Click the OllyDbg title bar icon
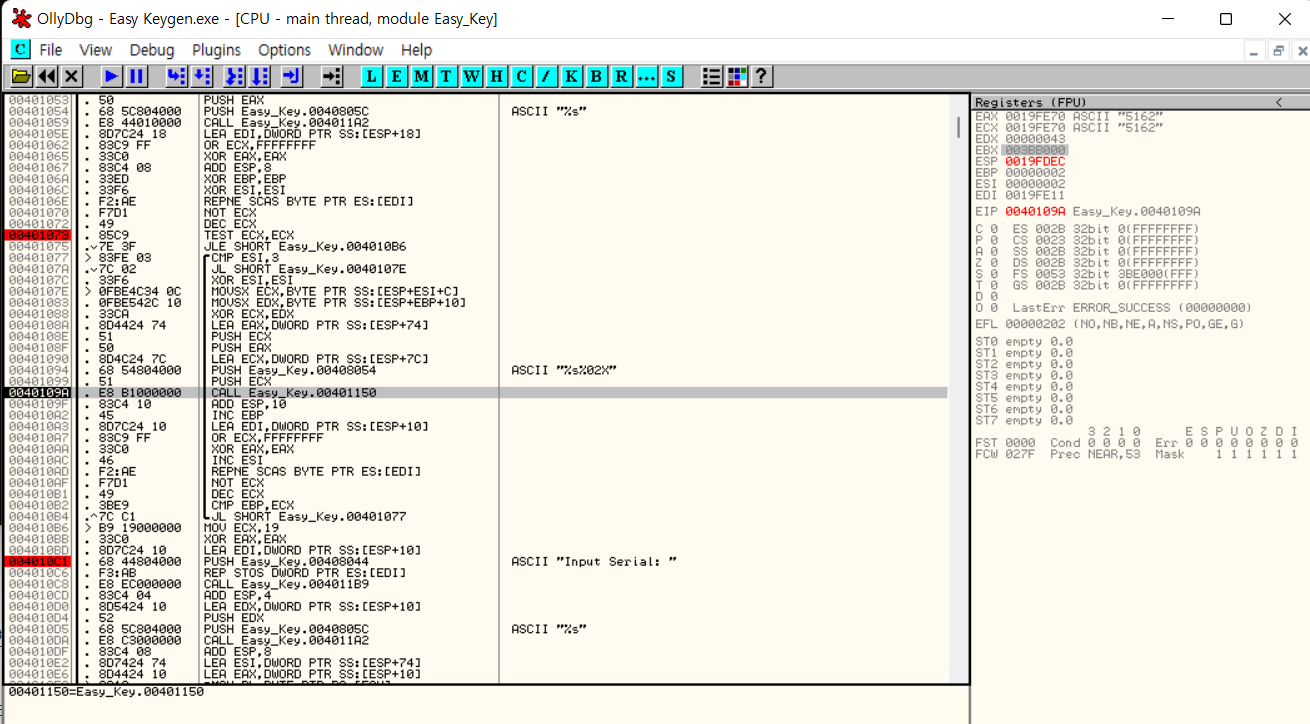Image resolution: width=1310 pixels, height=724 pixels. (21, 18)
